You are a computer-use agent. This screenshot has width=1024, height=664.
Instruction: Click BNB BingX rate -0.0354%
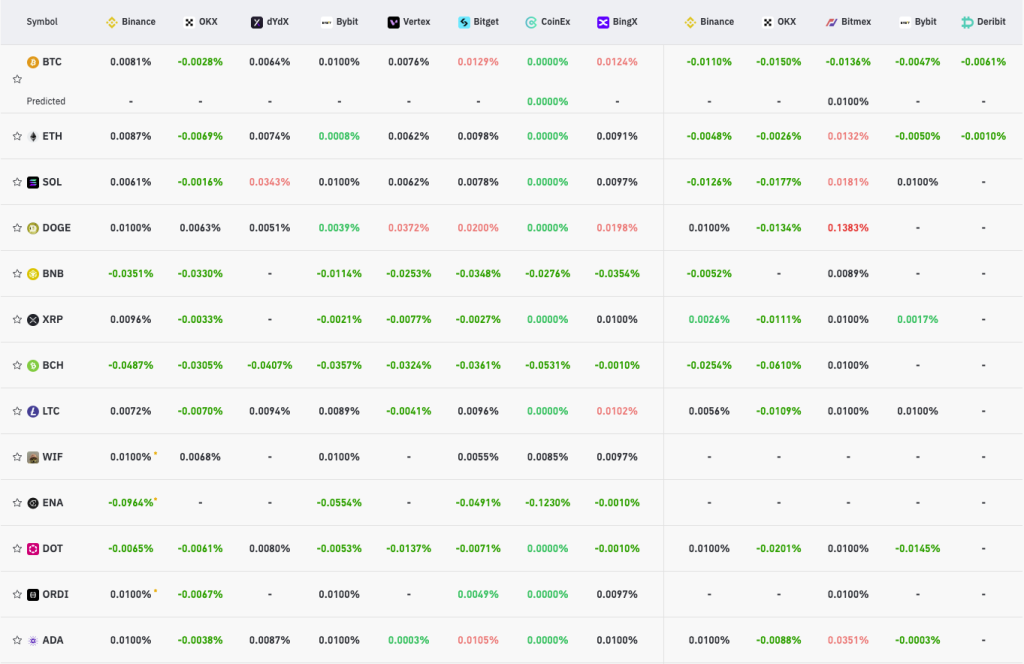click(x=617, y=274)
